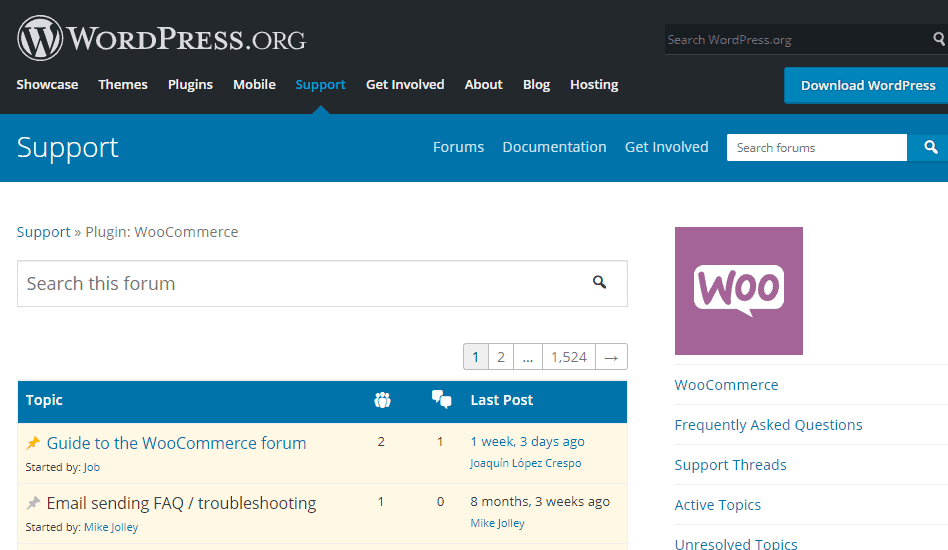Click the Download WordPress button
The width and height of the screenshot is (948, 550).
(867, 85)
